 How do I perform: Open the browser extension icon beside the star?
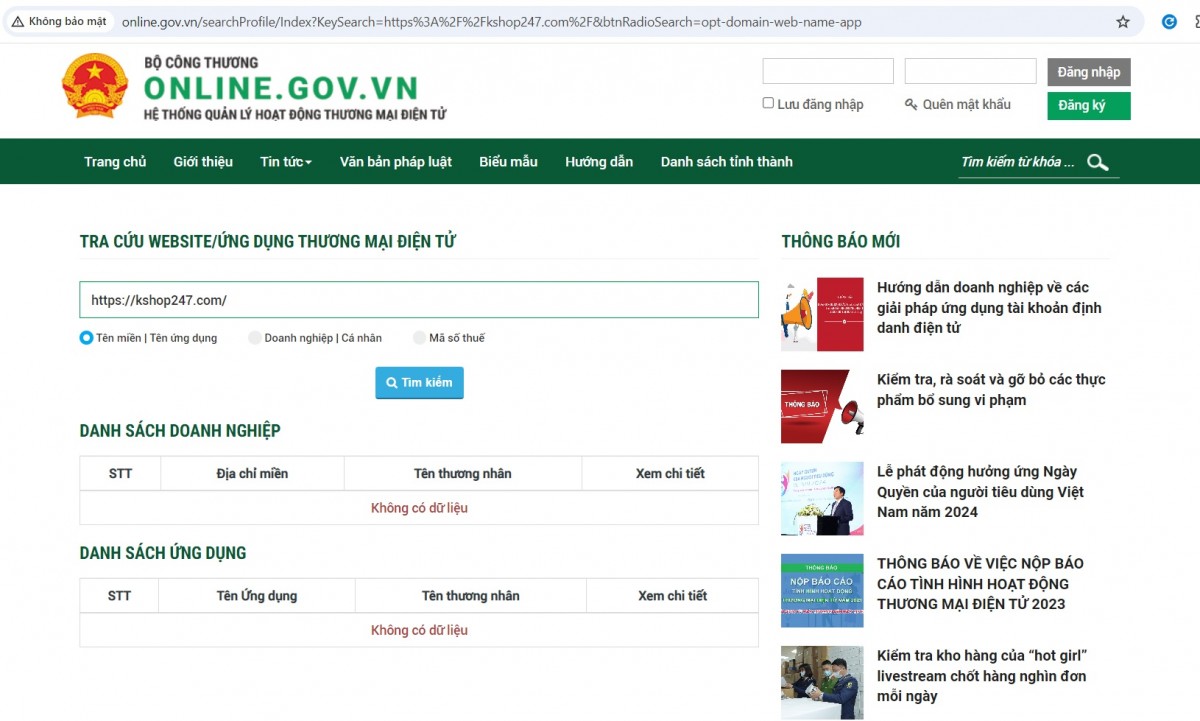pos(1168,22)
